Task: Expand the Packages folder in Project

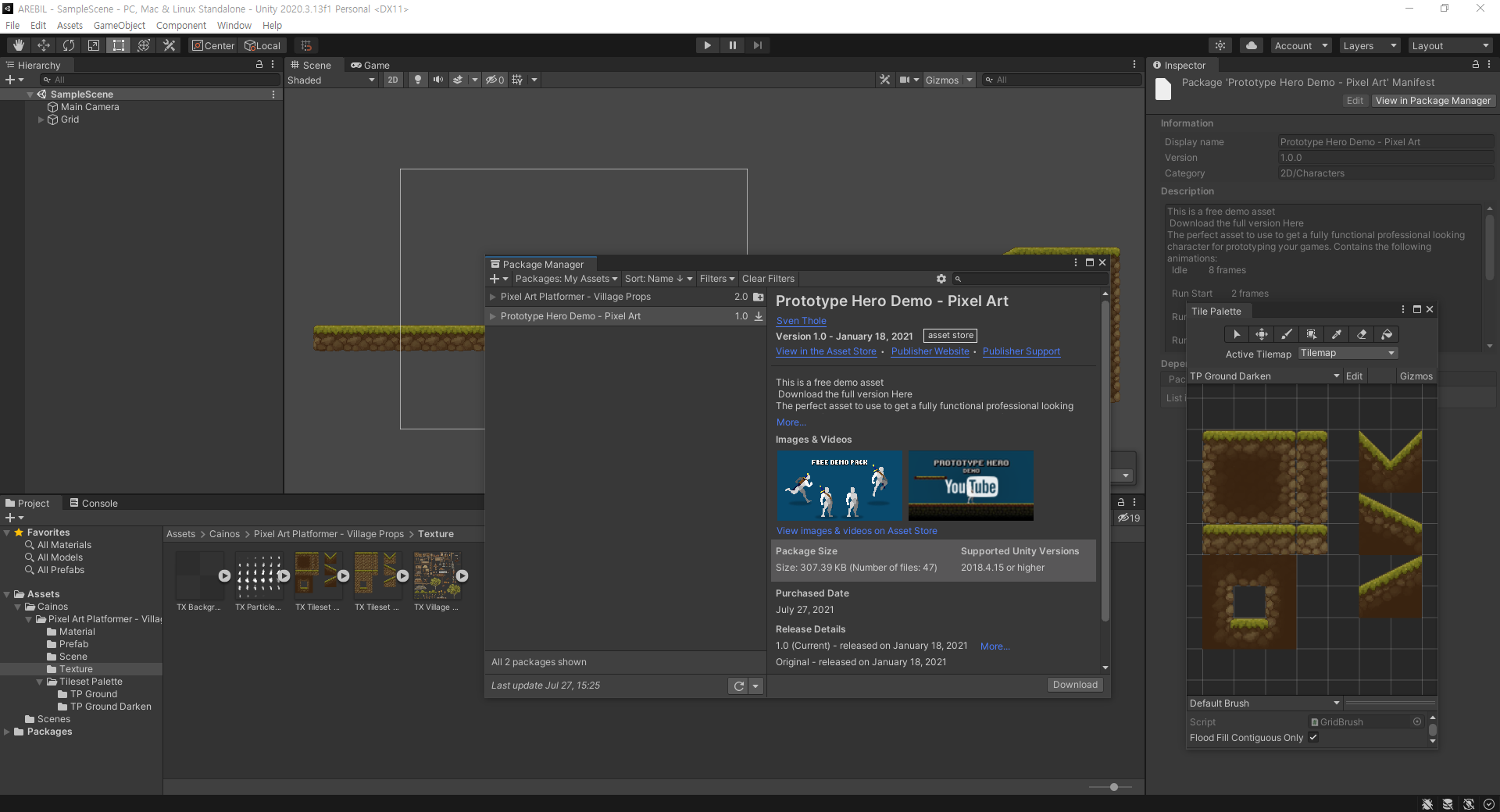Action: click(x=7, y=732)
